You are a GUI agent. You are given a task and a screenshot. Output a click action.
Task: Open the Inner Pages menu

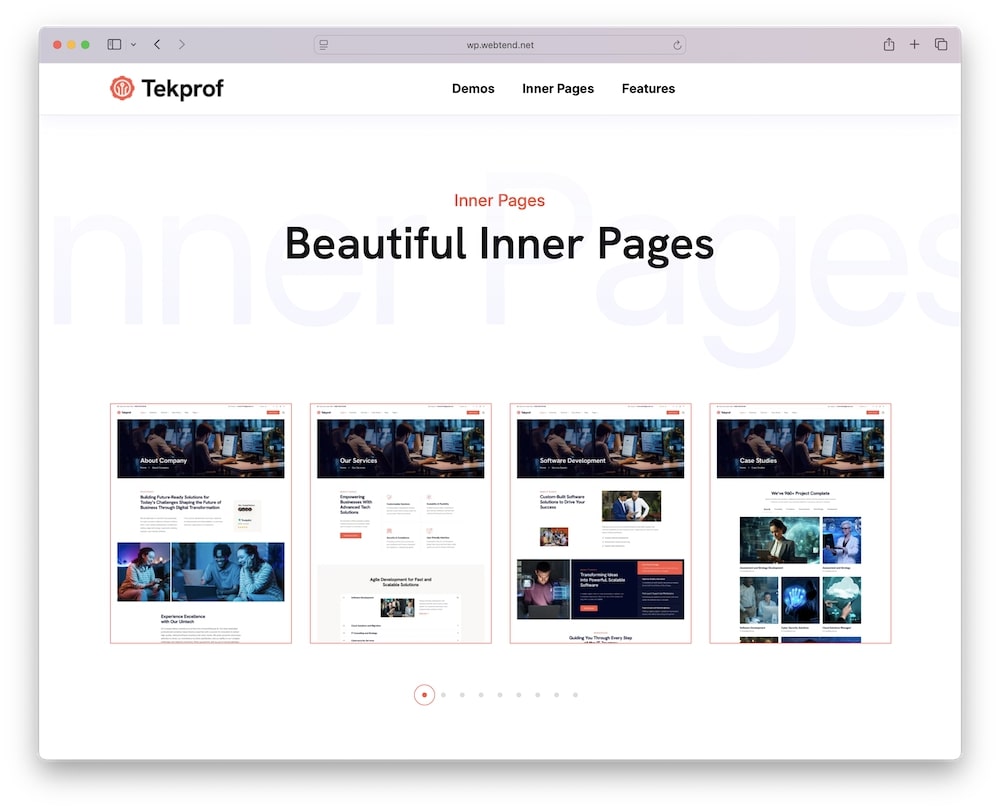point(558,89)
